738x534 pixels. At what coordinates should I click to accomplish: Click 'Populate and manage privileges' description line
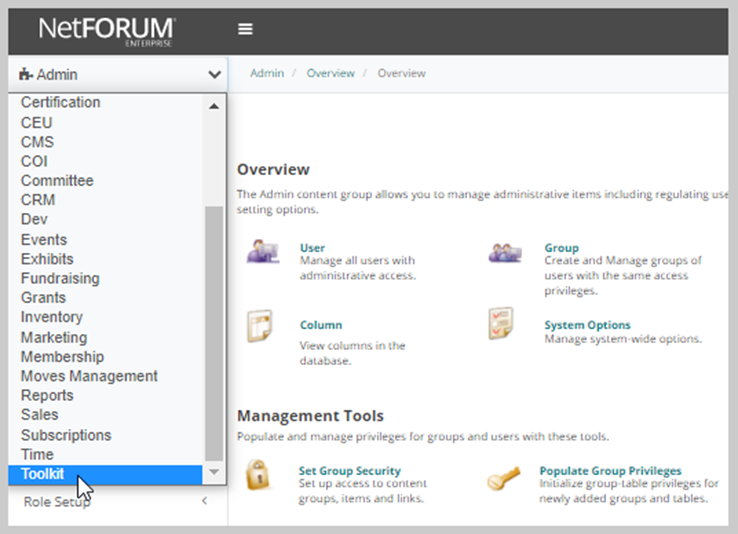(x=423, y=437)
